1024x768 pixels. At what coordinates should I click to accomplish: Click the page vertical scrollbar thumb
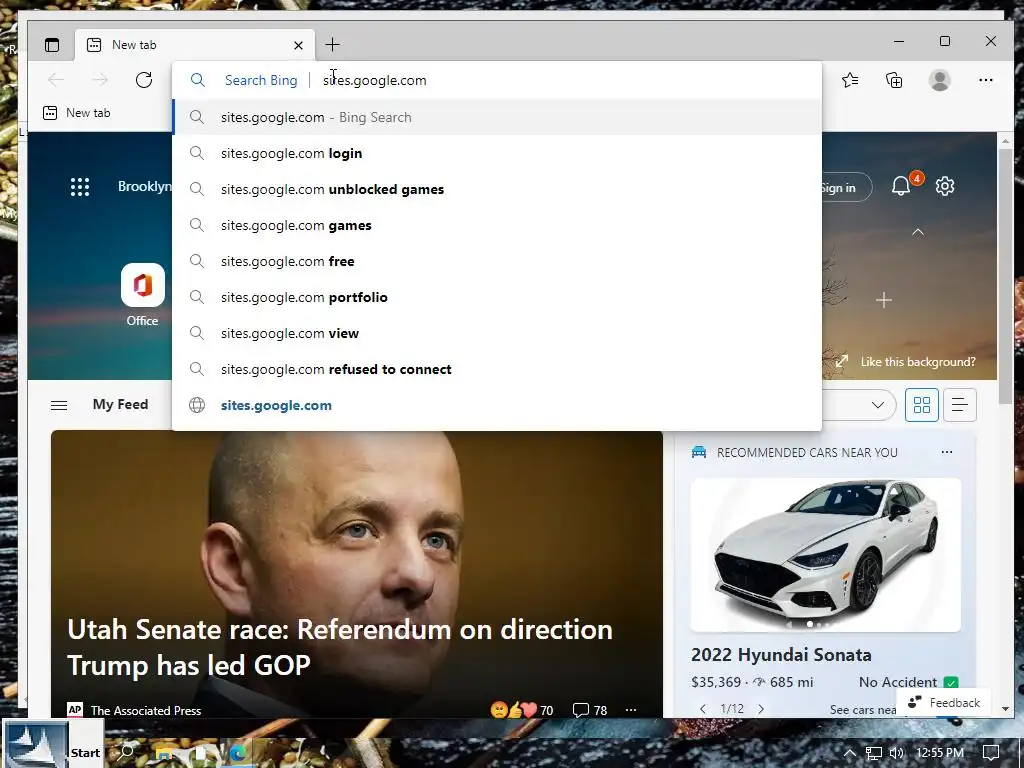pos(1005,276)
